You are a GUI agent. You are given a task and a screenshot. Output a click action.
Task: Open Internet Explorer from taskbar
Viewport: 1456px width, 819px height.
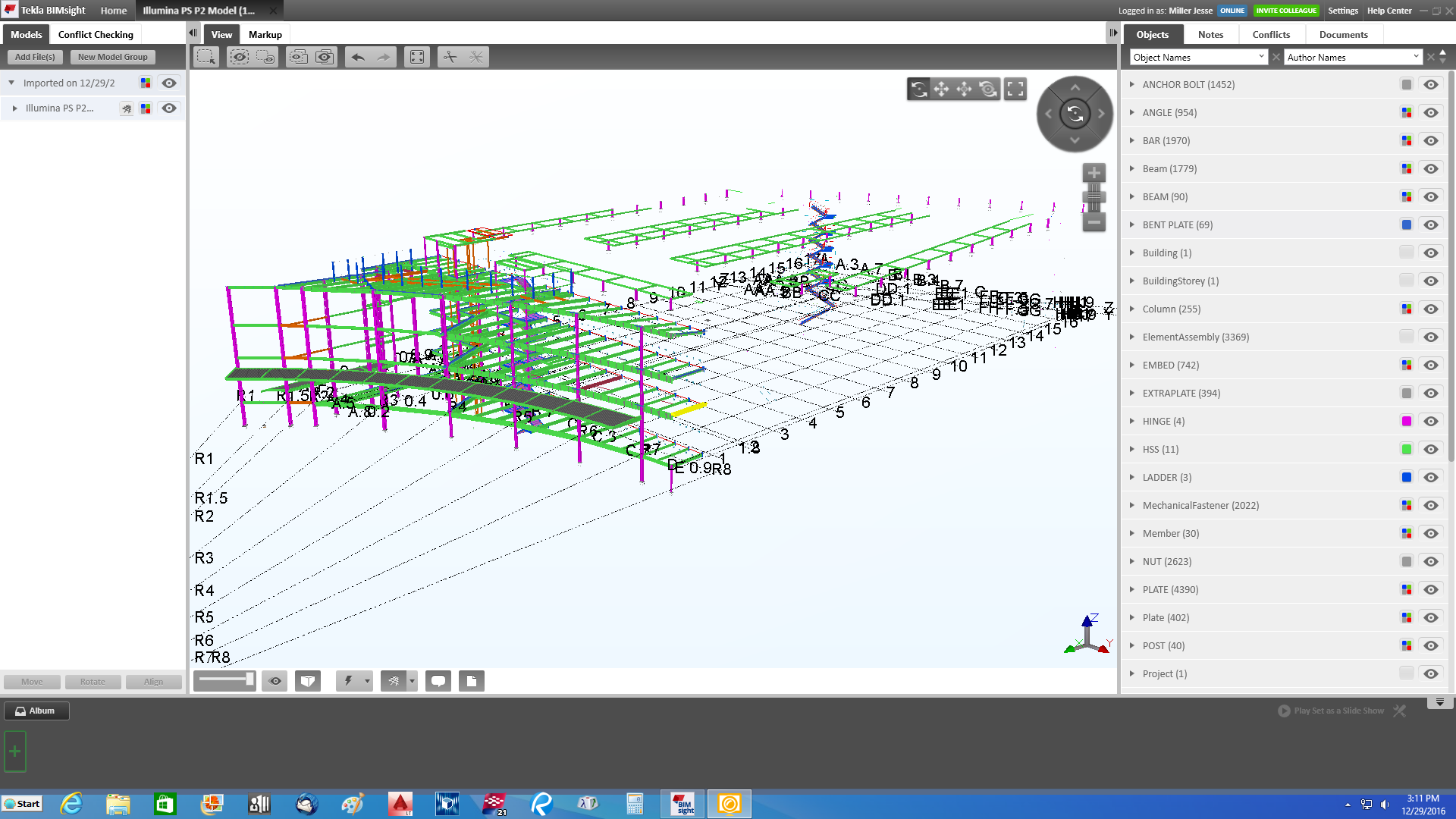pos(71,804)
